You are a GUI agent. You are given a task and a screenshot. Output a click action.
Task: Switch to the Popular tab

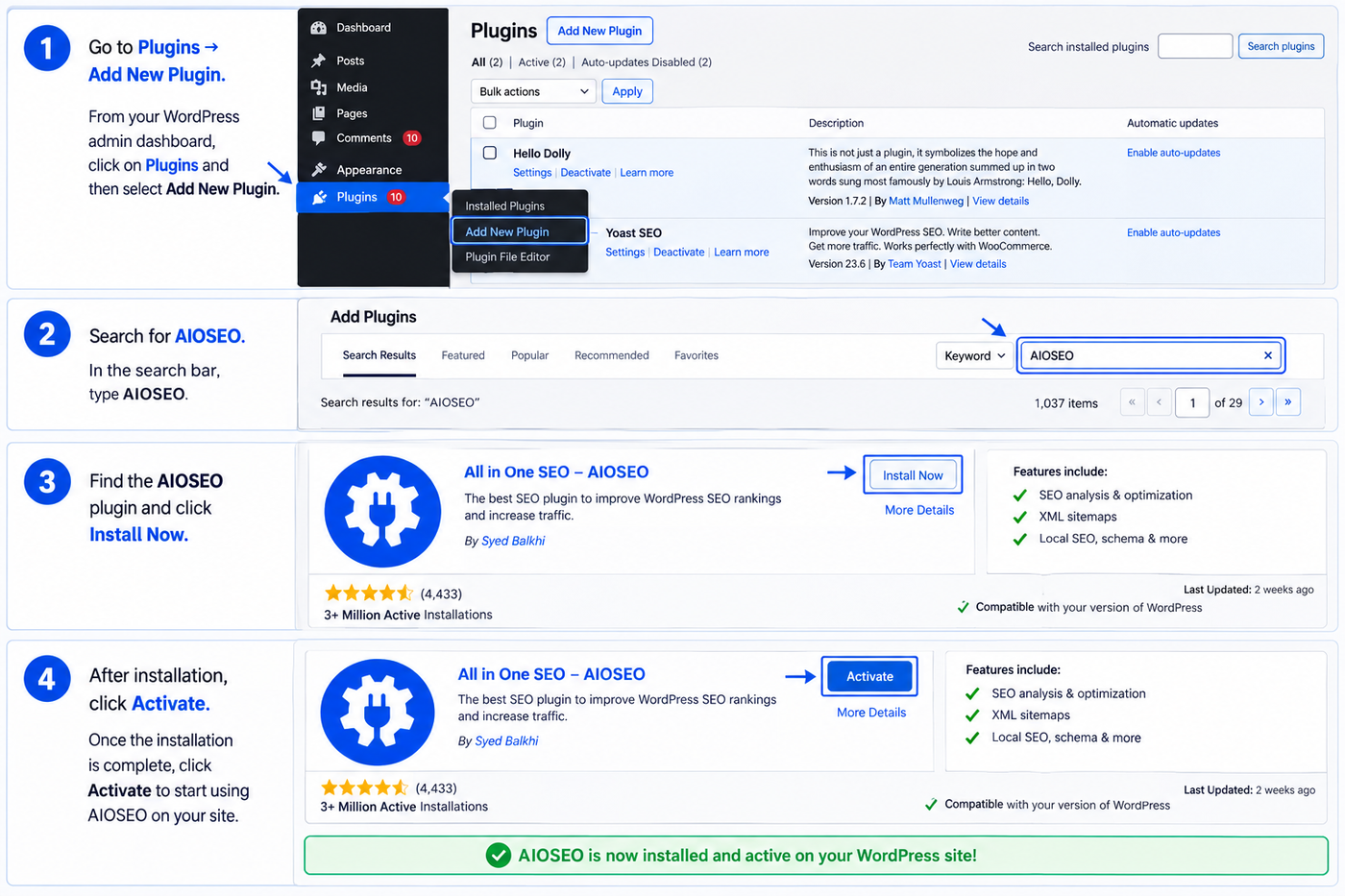tap(529, 355)
